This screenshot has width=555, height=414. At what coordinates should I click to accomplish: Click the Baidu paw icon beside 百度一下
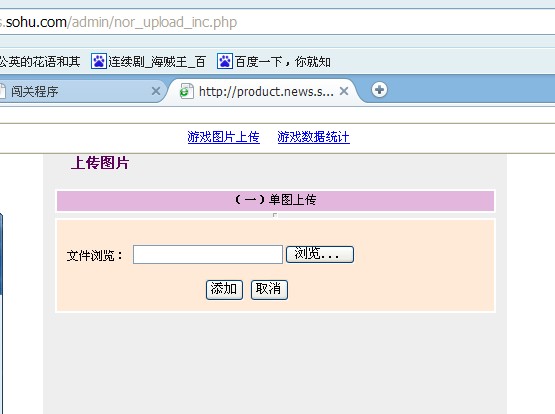[225, 62]
